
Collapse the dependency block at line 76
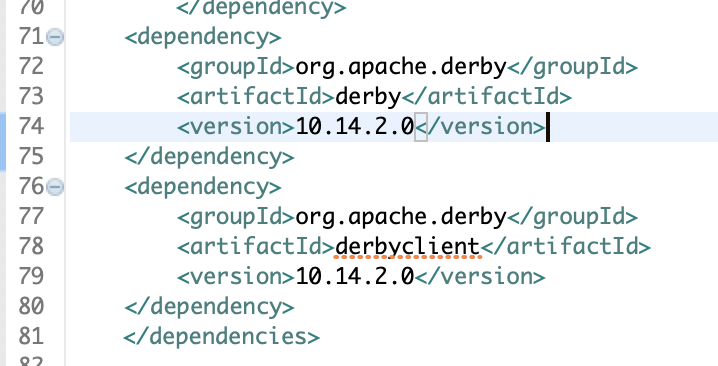pyautogui.click(x=55, y=187)
